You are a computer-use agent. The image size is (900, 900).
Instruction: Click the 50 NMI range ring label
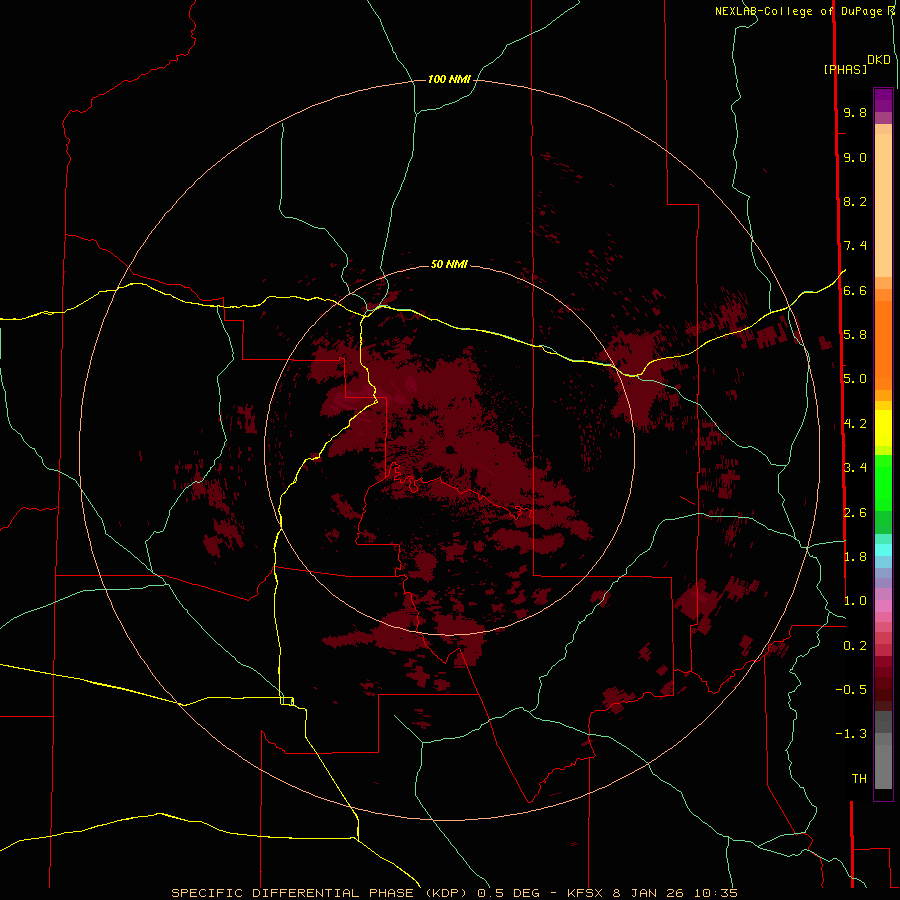(x=449, y=264)
